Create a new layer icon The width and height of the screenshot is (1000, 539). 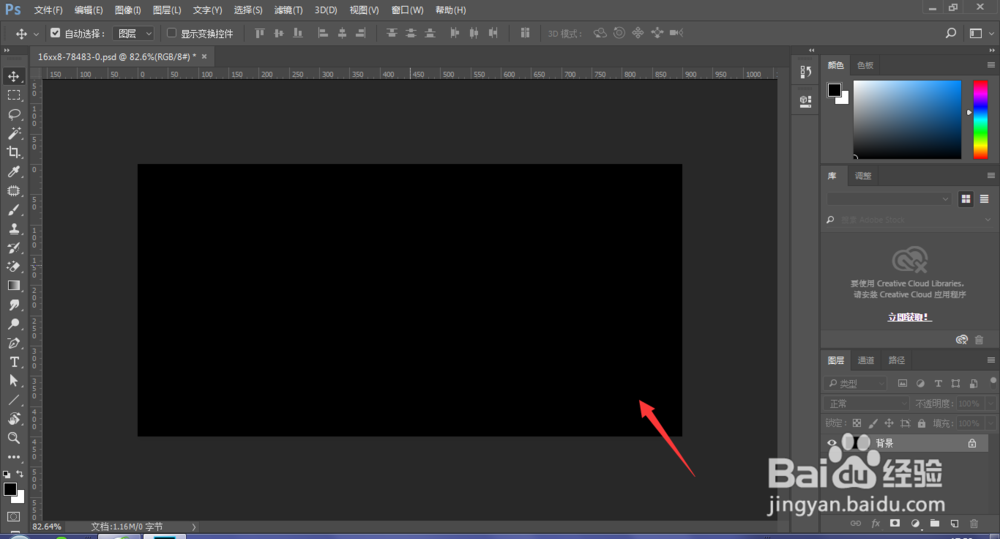click(x=954, y=523)
